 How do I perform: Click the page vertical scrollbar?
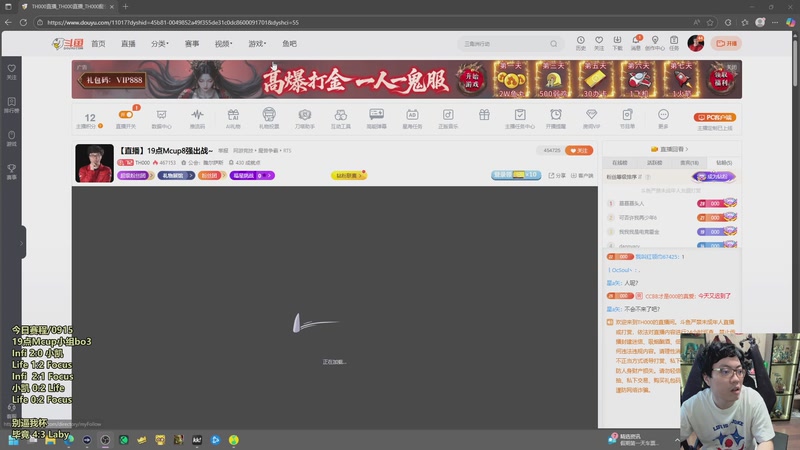coord(795,61)
